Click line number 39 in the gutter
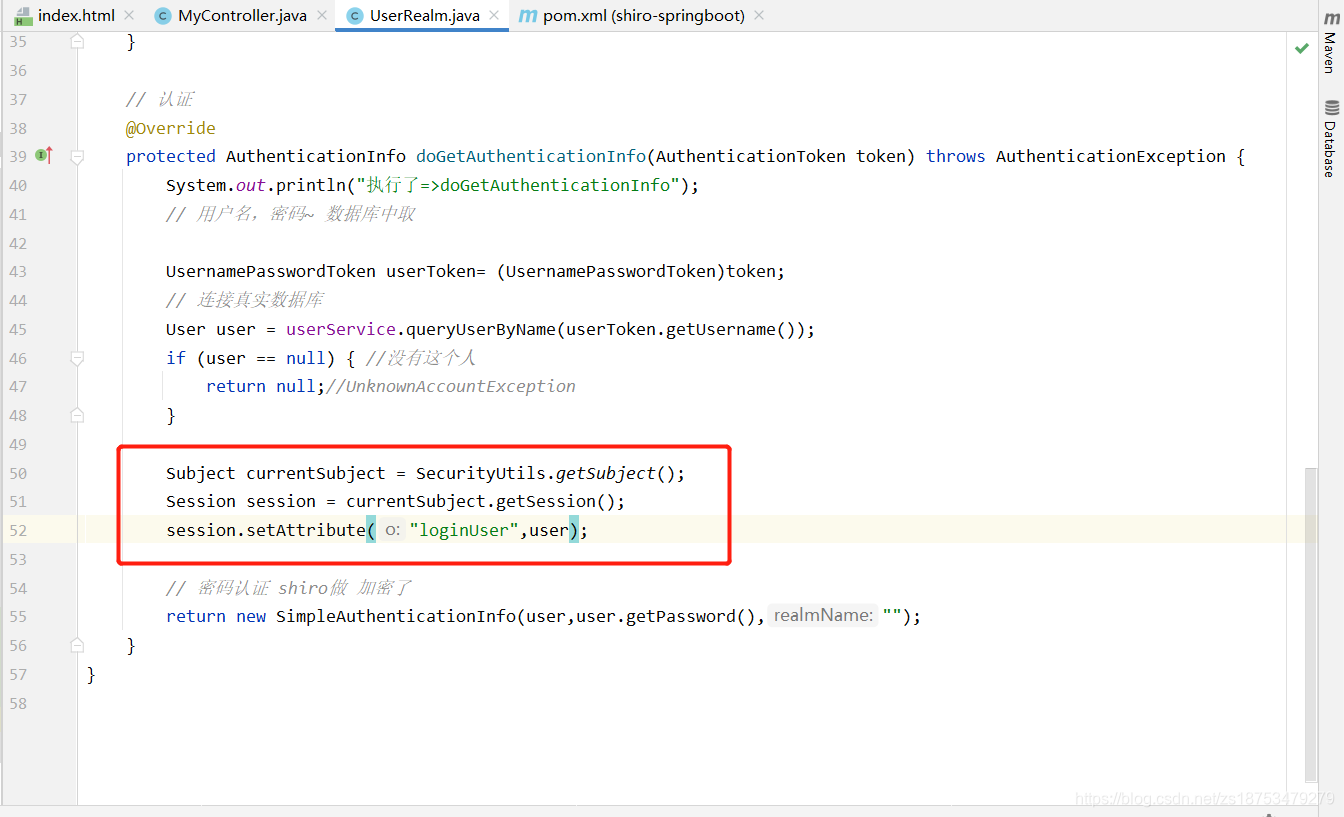 (x=18, y=156)
